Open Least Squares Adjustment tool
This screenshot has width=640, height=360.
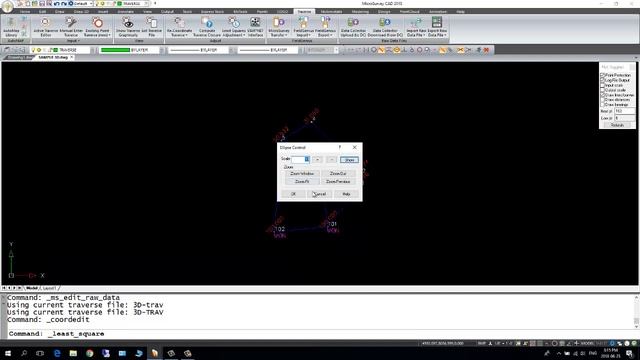[x=234, y=27]
